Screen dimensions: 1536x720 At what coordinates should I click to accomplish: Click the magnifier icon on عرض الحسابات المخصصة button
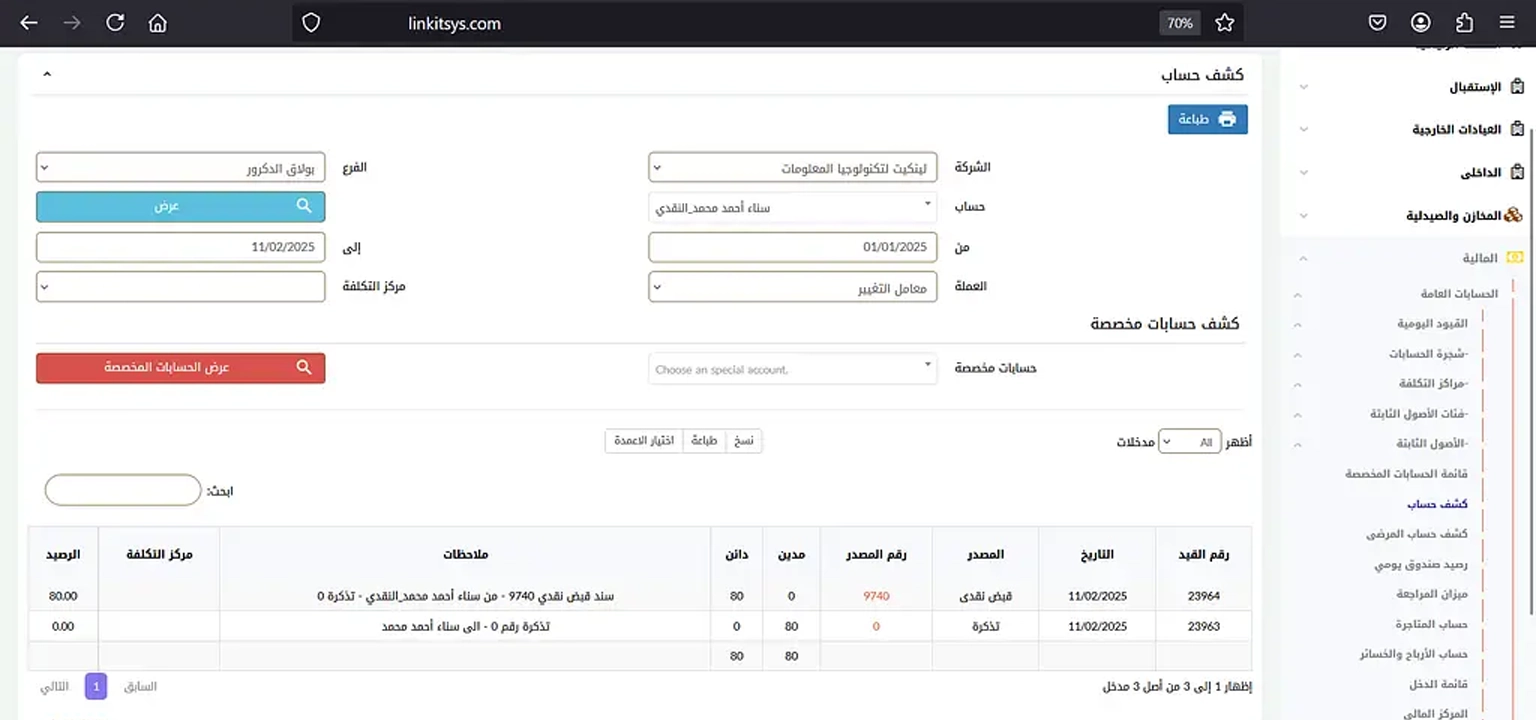coord(304,368)
